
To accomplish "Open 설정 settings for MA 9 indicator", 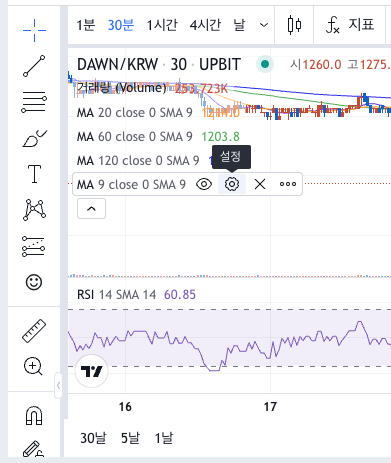I will point(232,184).
